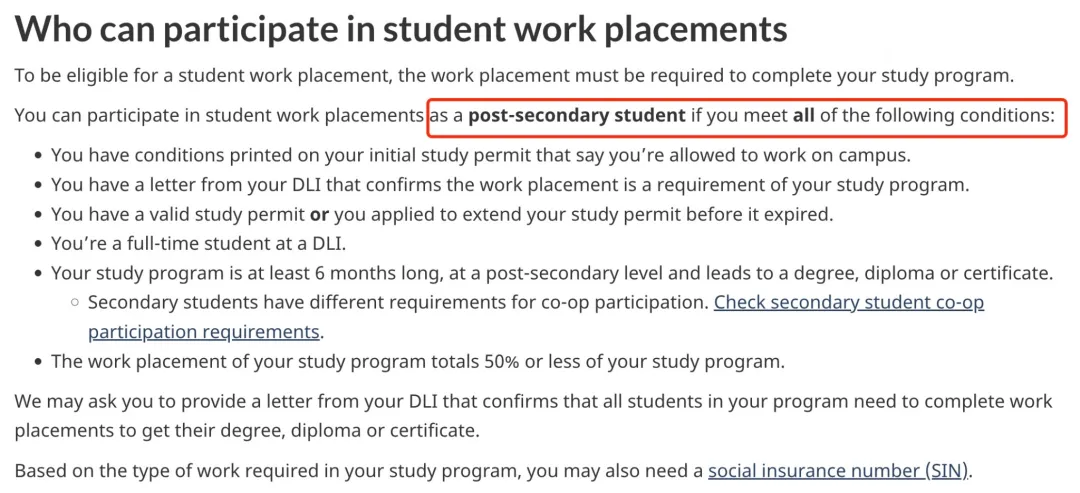The width and height of the screenshot is (1080, 493).
Task: Click the hollow sub-bullet marker before "Secondary students"
Action: [75, 302]
